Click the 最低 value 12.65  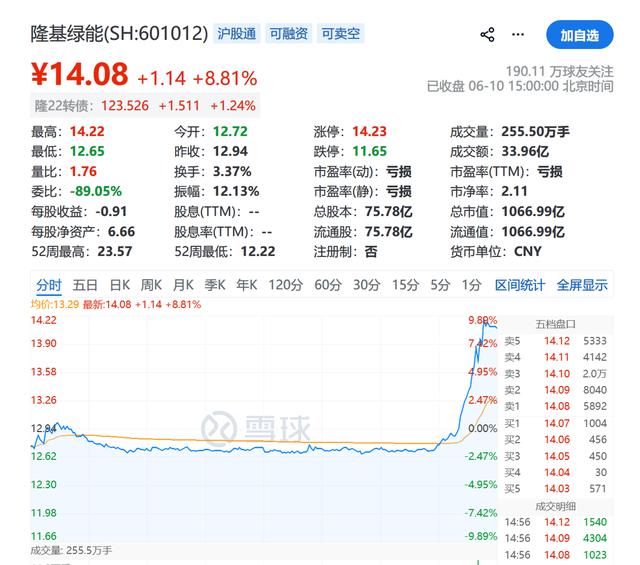(x=87, y=151)
